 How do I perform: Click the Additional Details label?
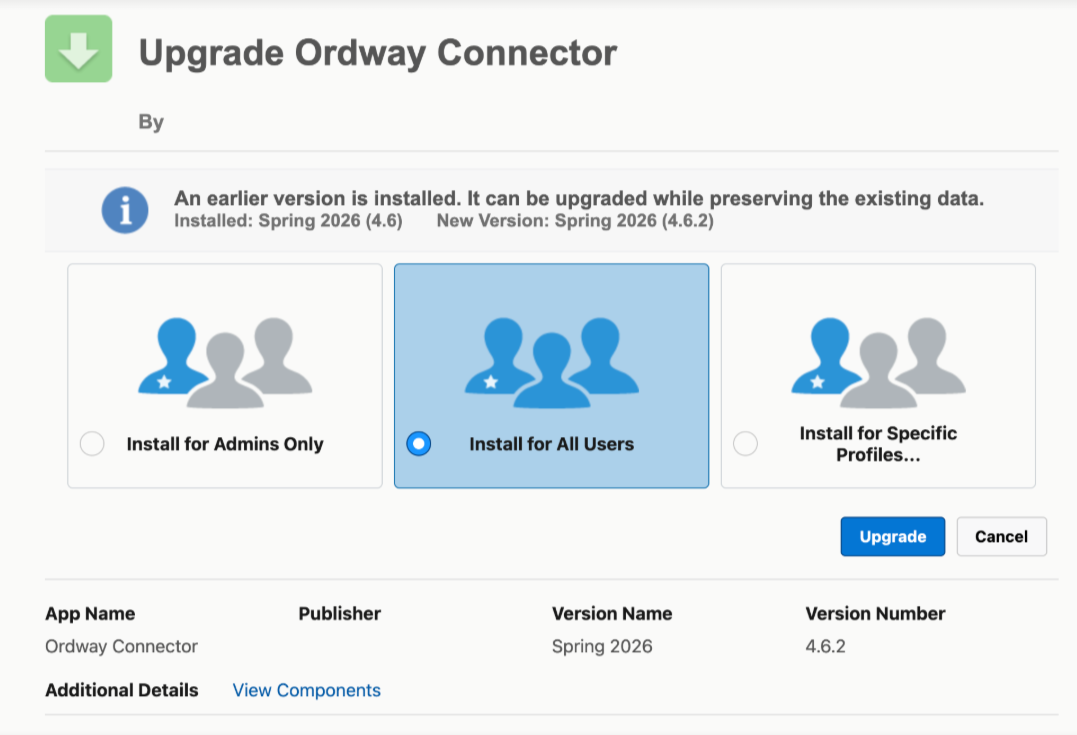click(122, 690)
